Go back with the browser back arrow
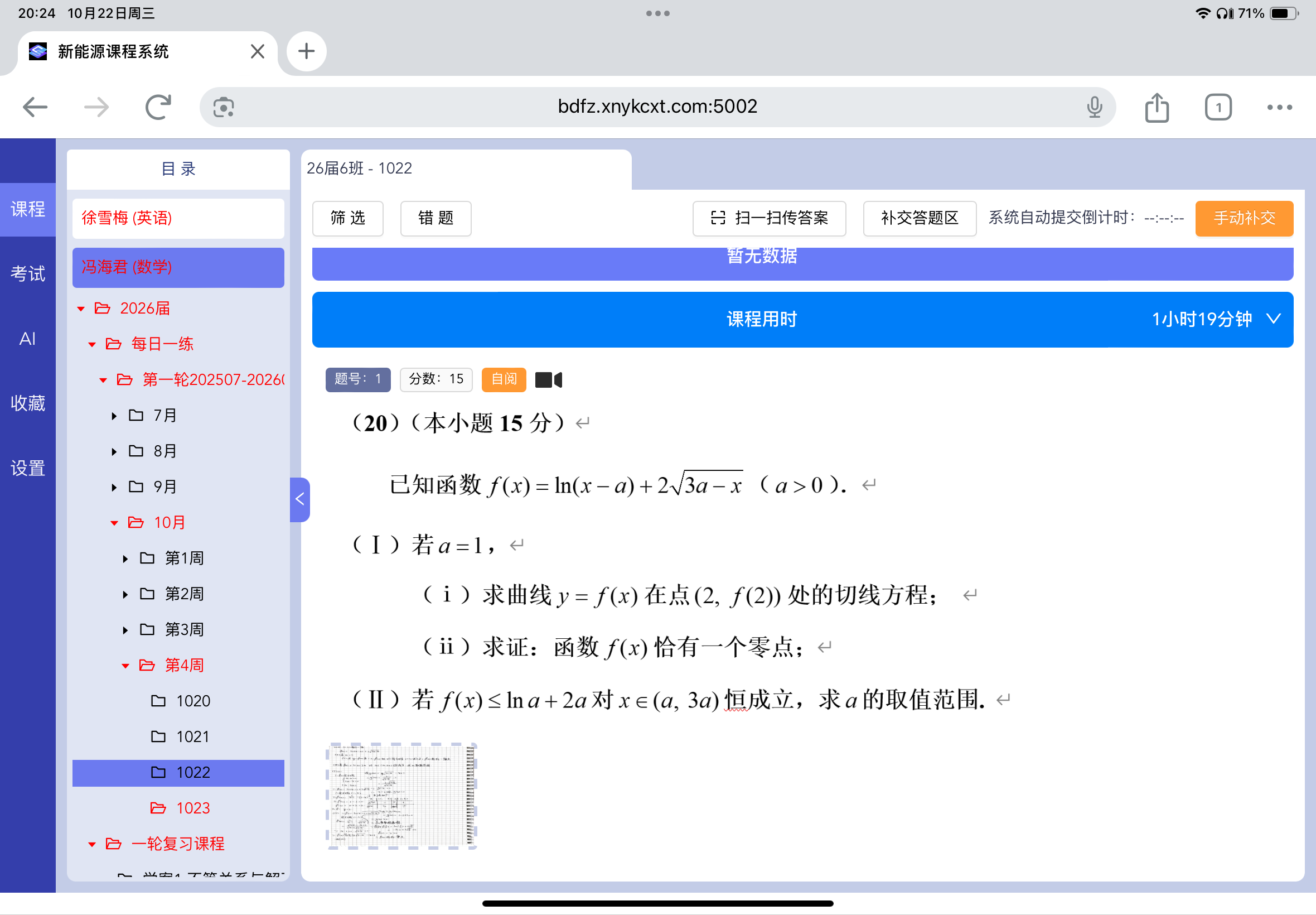 [36, 107]
